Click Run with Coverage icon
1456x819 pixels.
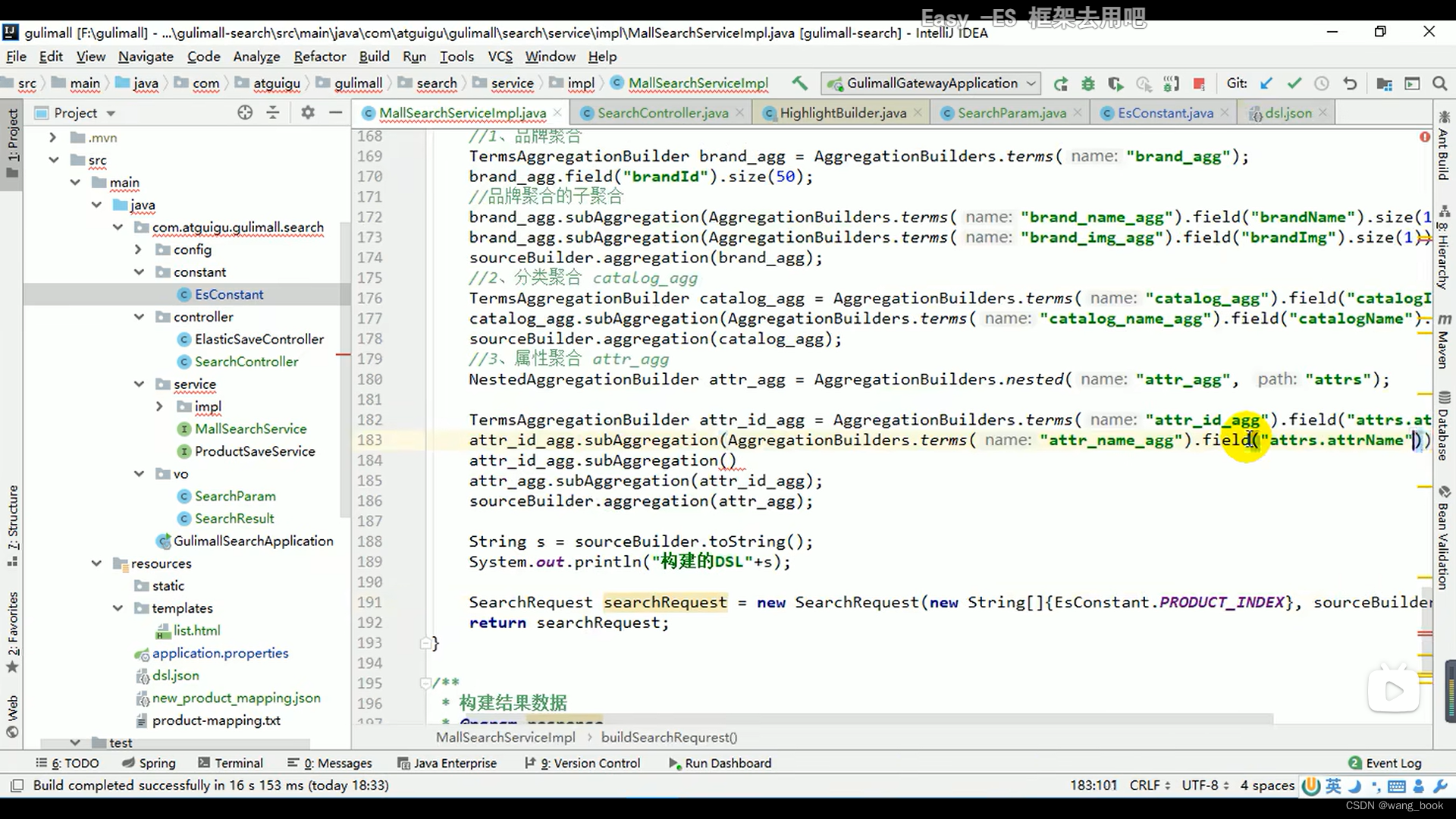pyautogui.click(x=1116, y=83)
